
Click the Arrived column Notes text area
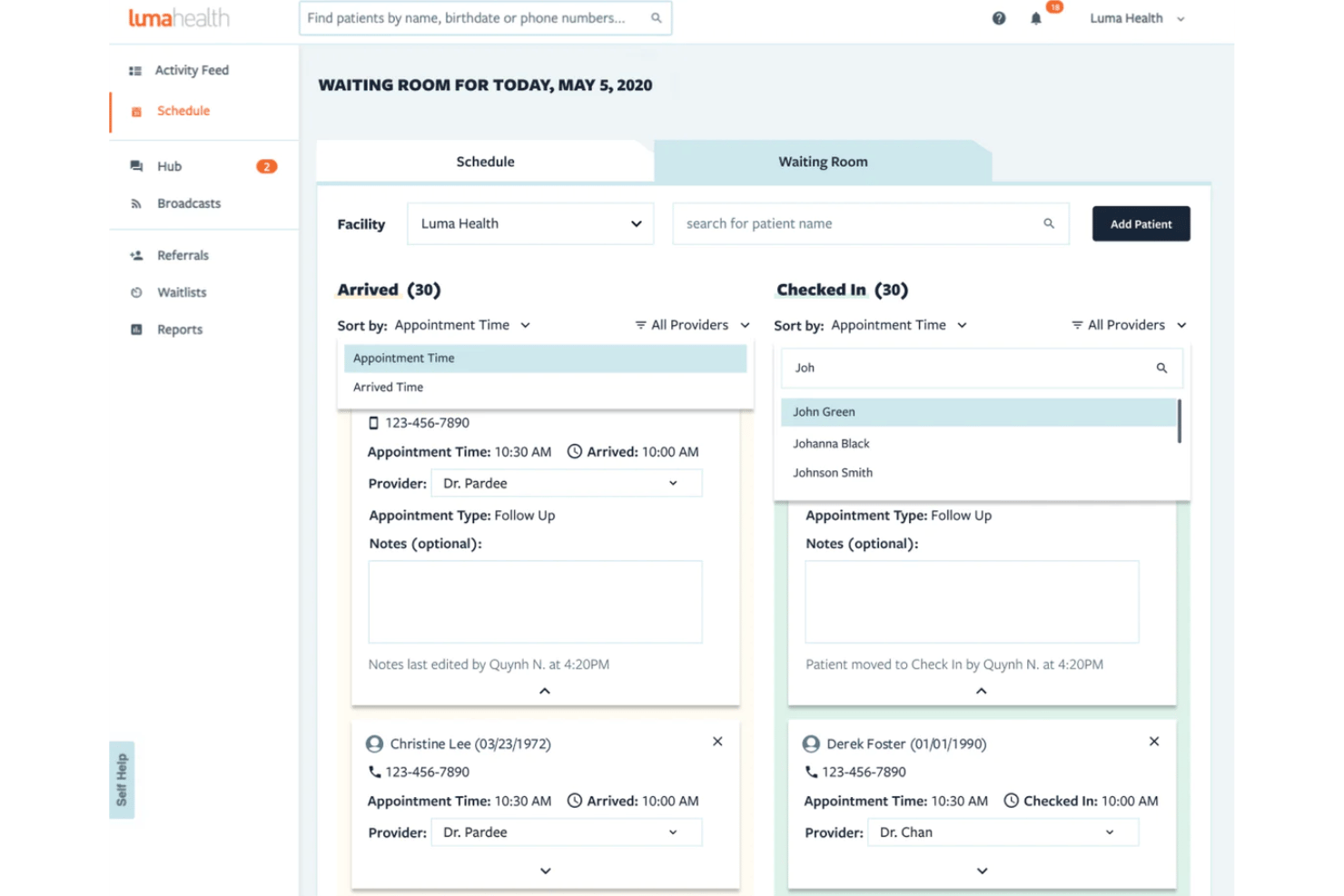pyautogui.click(x=535, y=602)
